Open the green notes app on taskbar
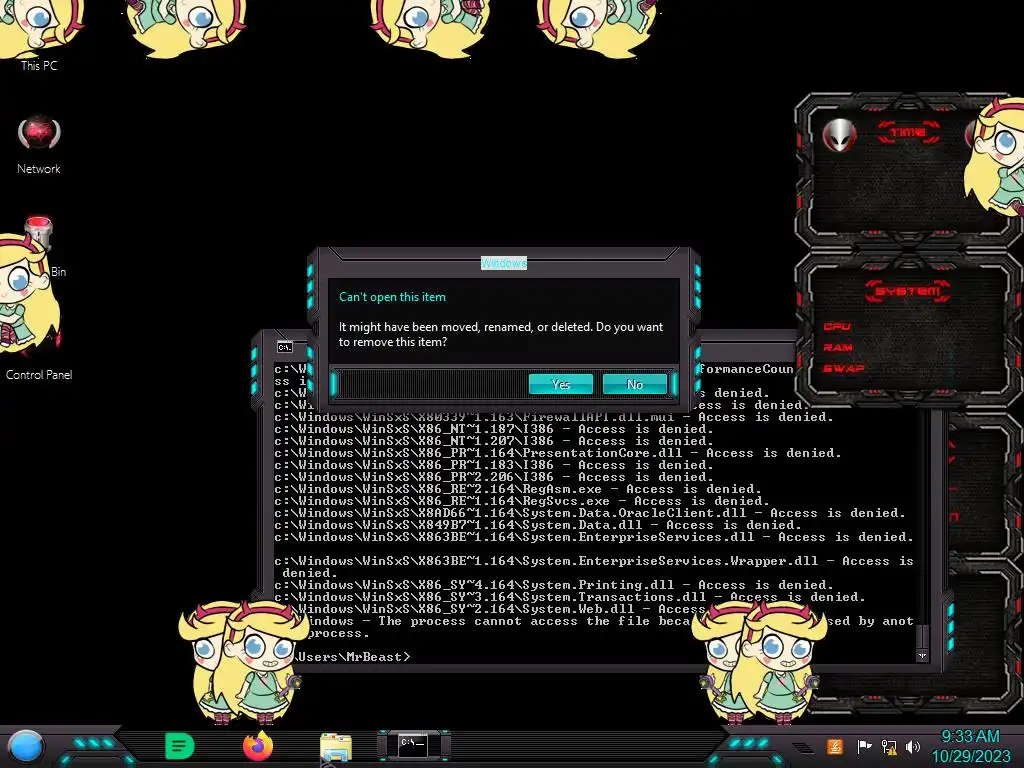Image resolution: width=1024 pixels, height=768 pixels. tap(179, 746)
